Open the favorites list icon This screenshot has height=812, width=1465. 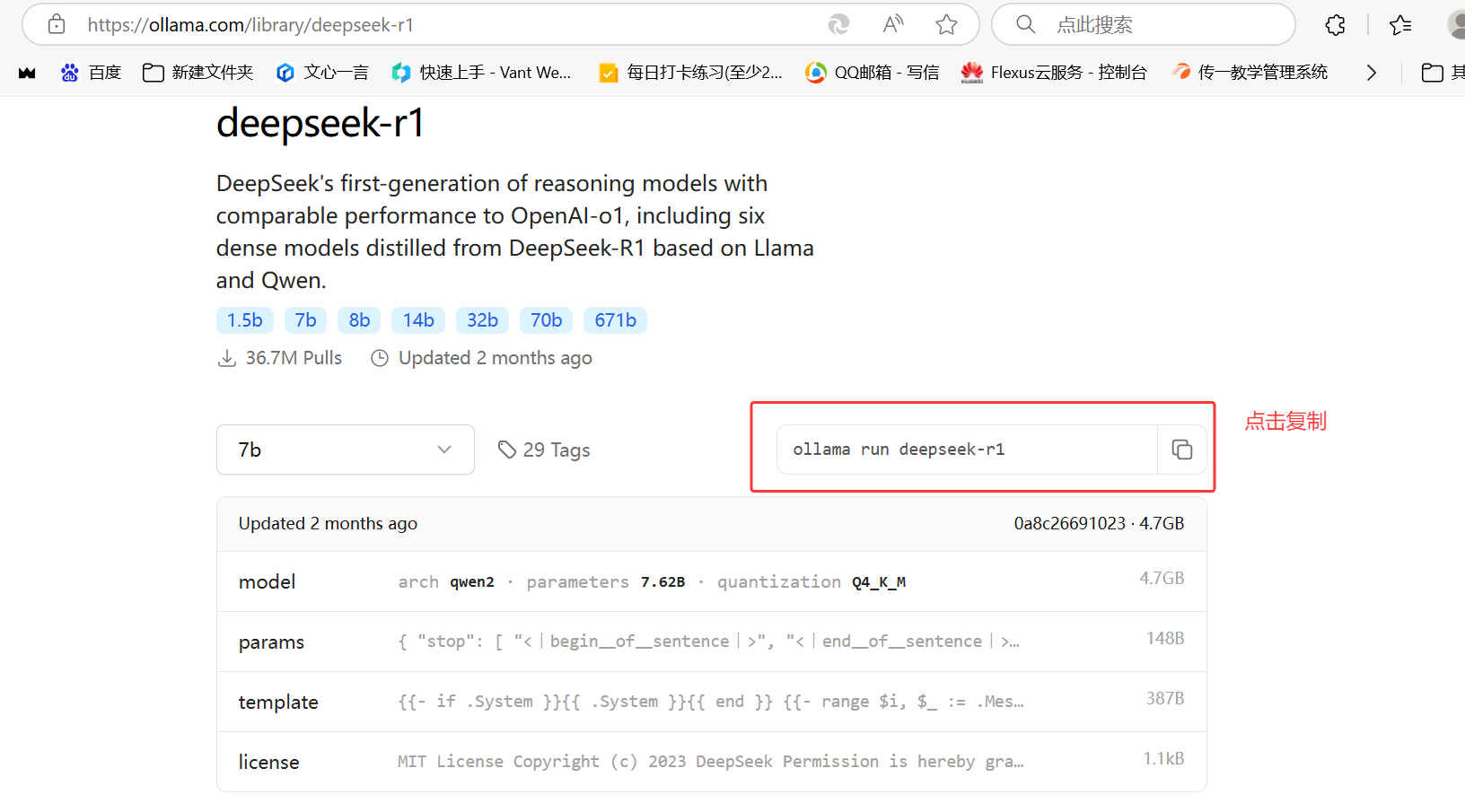(x=1400, y=25)
